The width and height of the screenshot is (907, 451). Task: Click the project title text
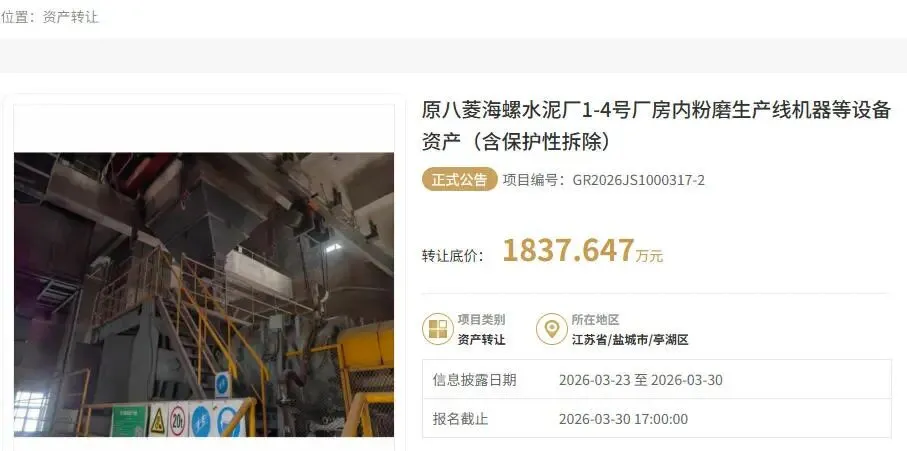coord(656,125)
